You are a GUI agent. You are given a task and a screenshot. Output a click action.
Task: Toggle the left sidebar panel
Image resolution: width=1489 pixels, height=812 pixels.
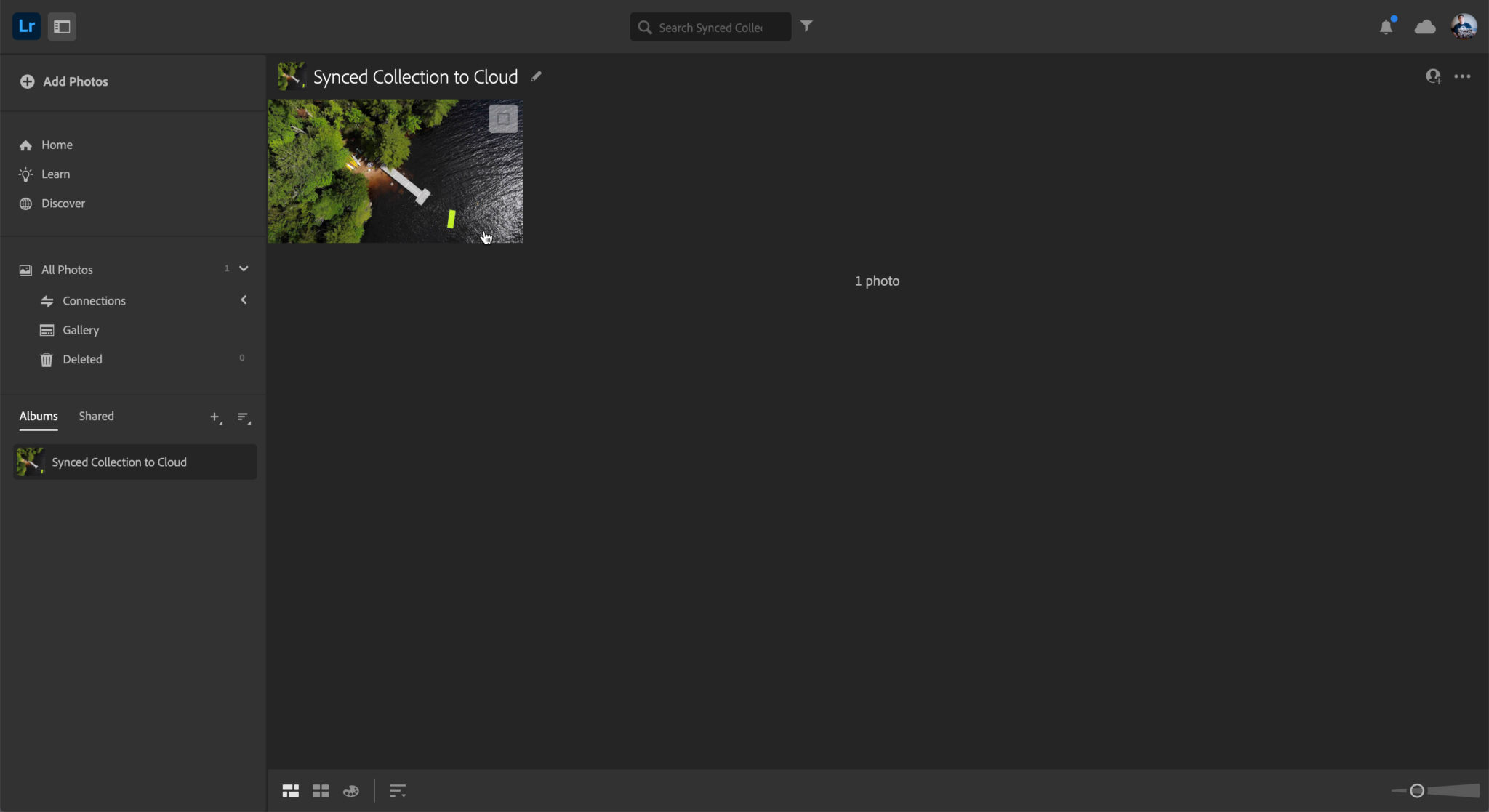[x=62, y=26]
